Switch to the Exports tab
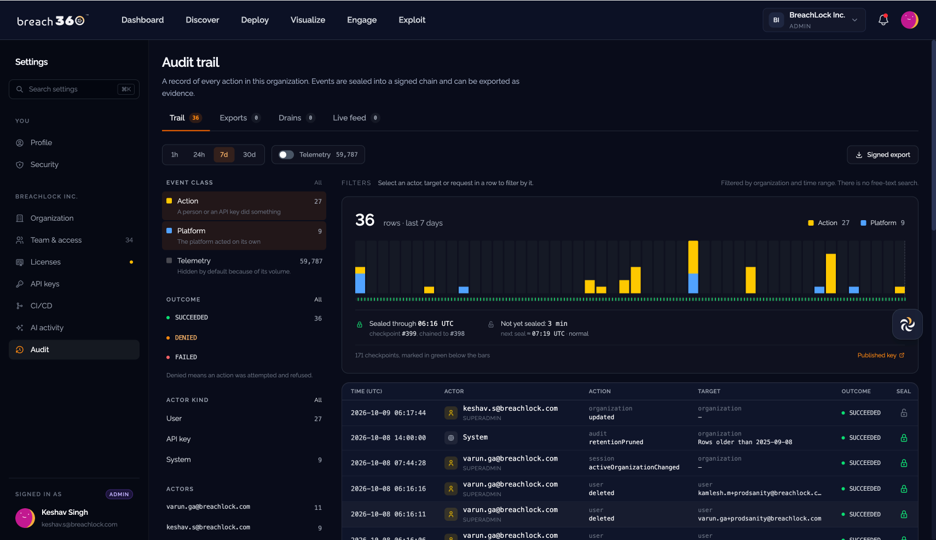The width and height of the screenshot is (936, 540). [239, 118]
